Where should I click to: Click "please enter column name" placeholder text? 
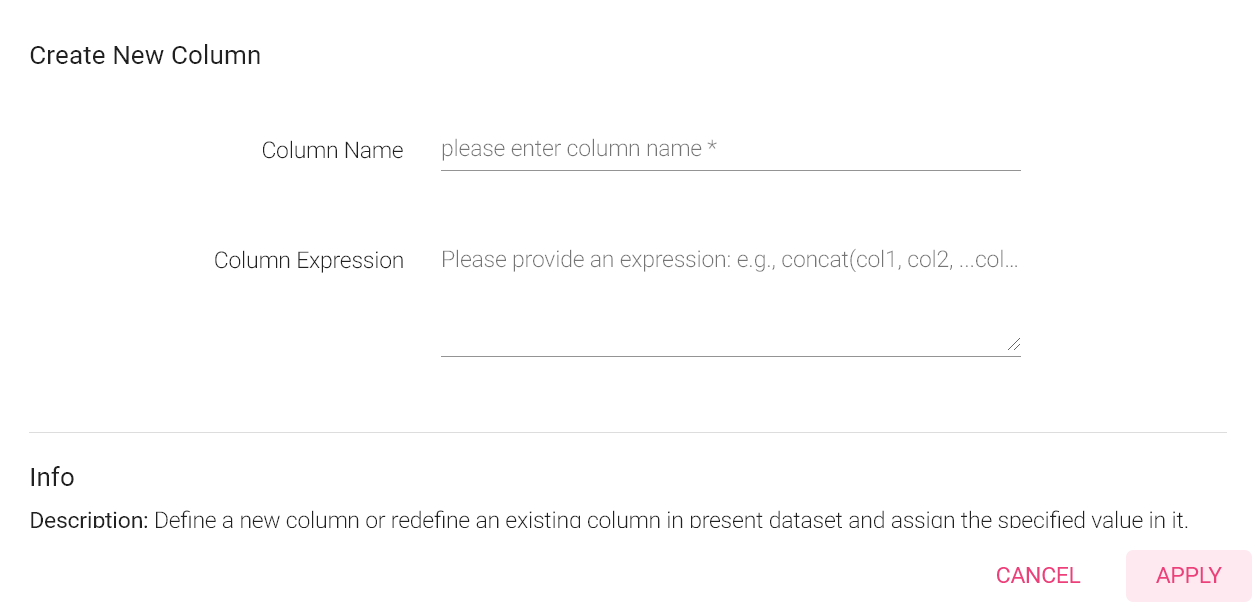(570, 149)
